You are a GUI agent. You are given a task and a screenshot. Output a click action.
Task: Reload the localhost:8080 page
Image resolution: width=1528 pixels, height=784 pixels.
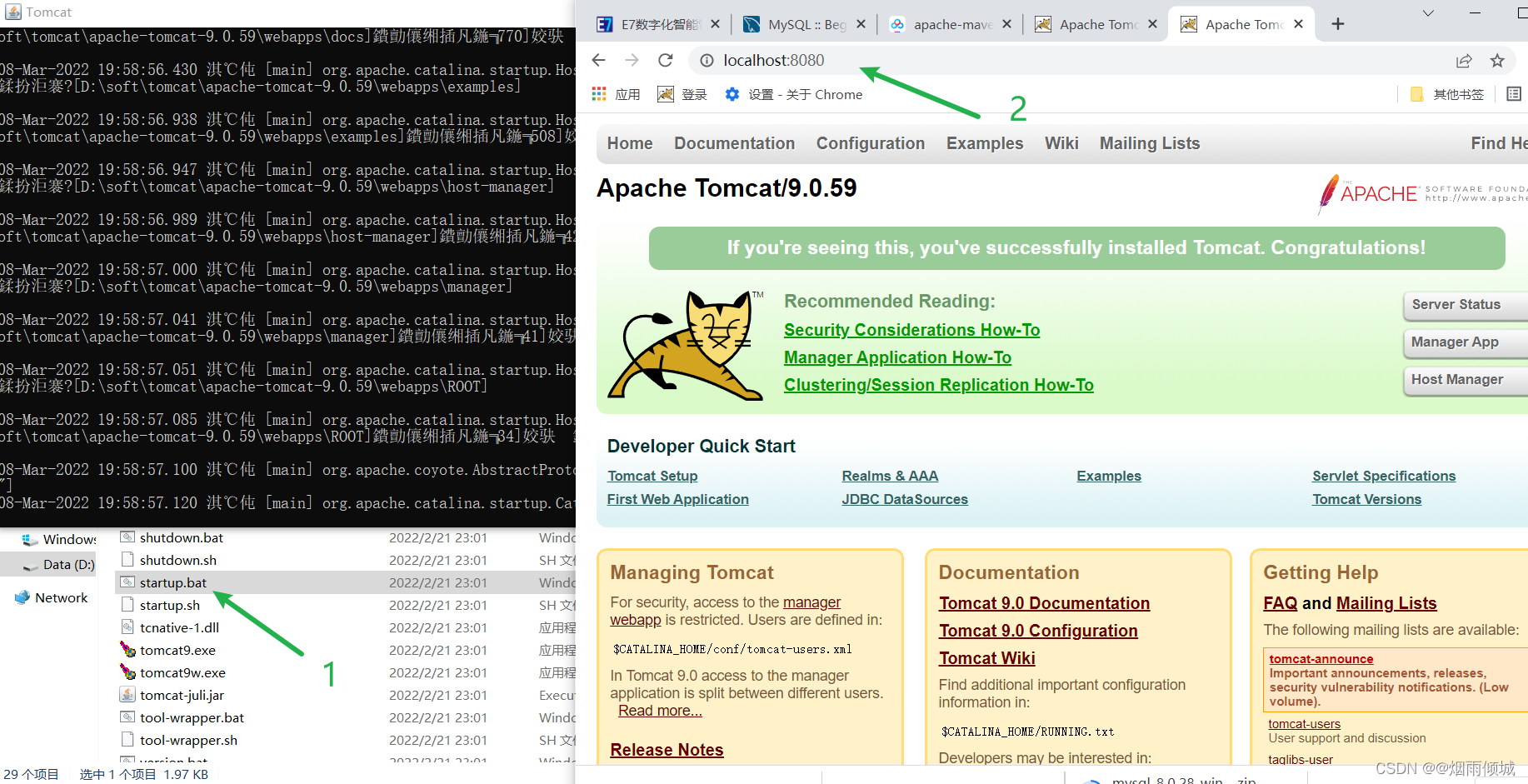665,60
